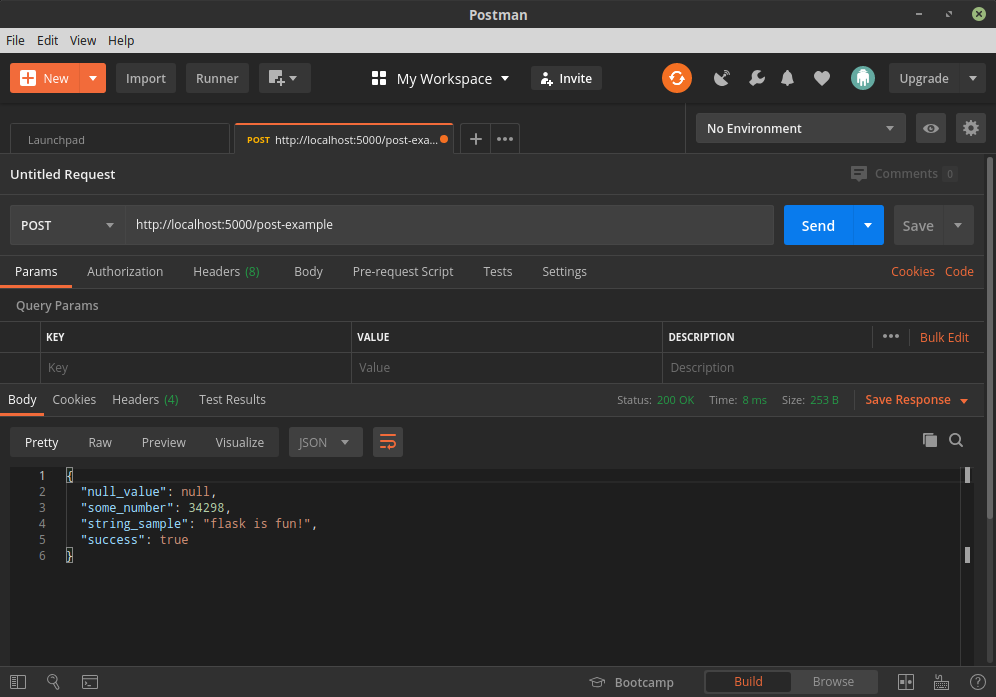Screen dimensions: 996x697
Task: Open Find and Replace in the status bar
Action: point(53,682)
